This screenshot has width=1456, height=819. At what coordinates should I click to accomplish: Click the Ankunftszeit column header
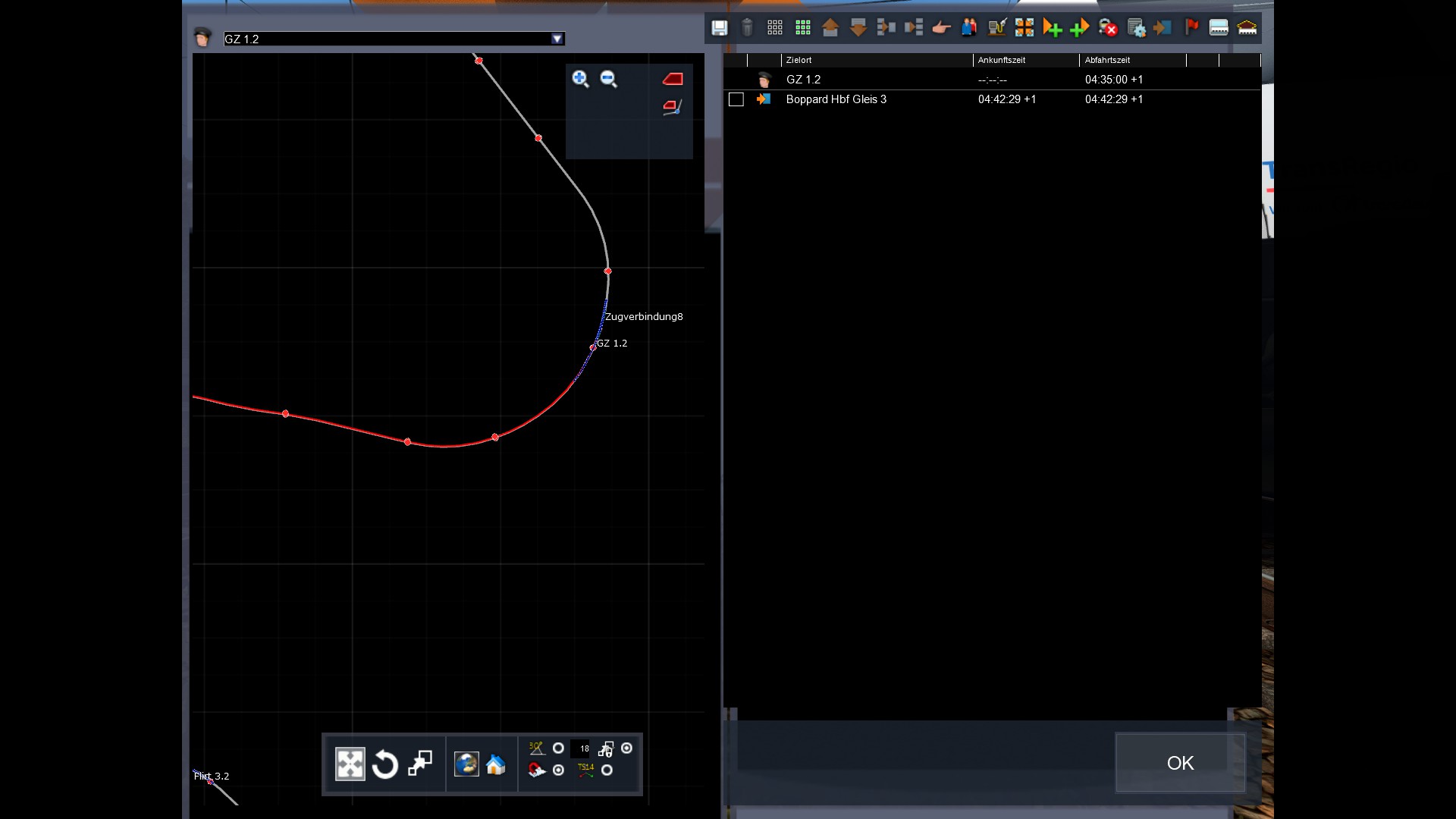coord(1025,60)
